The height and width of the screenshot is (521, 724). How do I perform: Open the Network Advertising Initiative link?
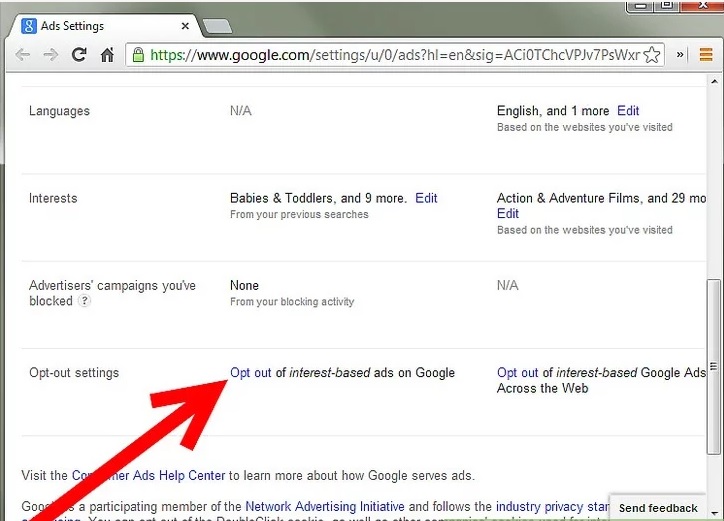click(325, 506)
